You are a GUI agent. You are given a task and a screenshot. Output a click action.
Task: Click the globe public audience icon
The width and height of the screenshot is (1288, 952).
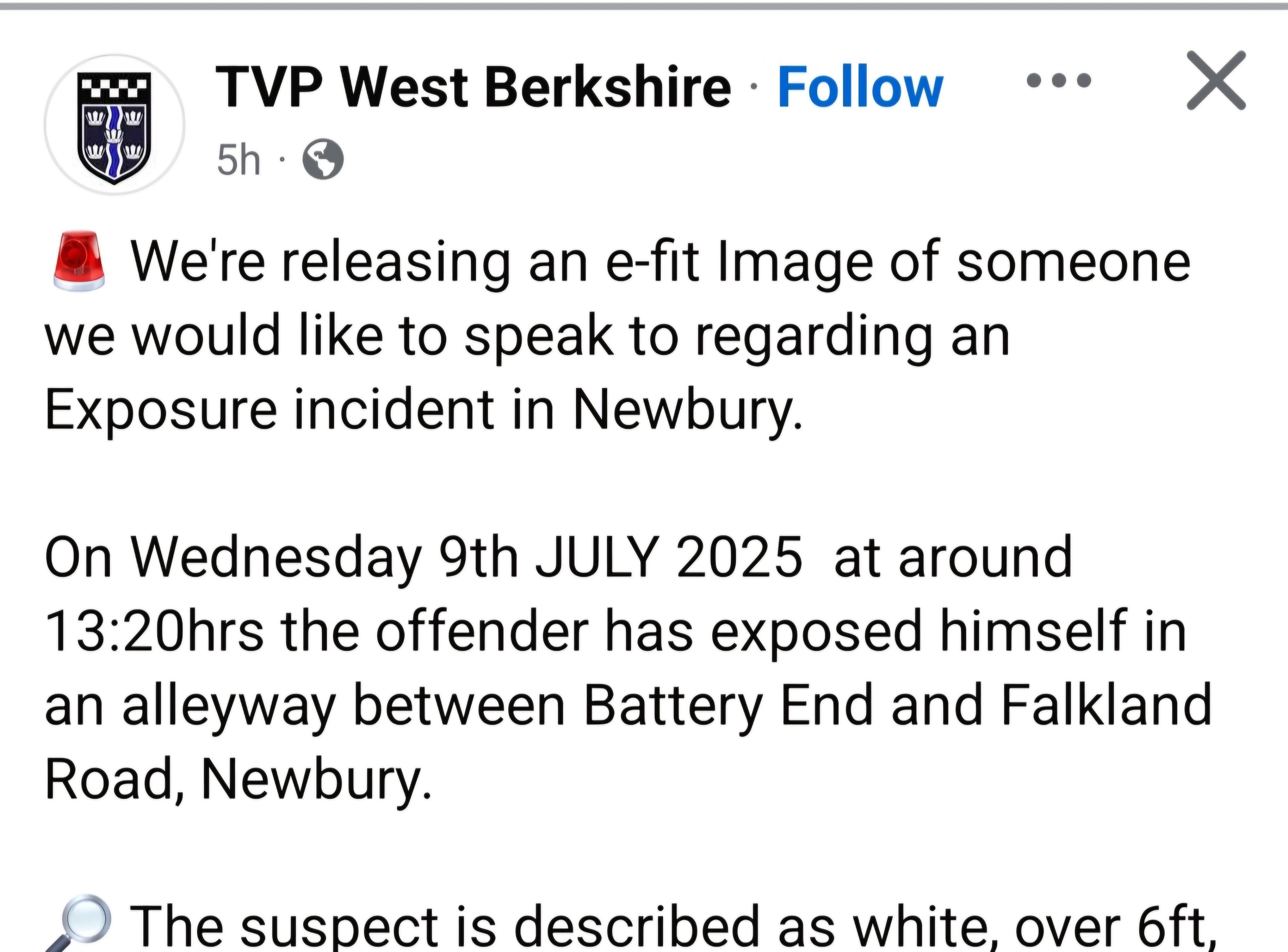[x=323, y=160]
